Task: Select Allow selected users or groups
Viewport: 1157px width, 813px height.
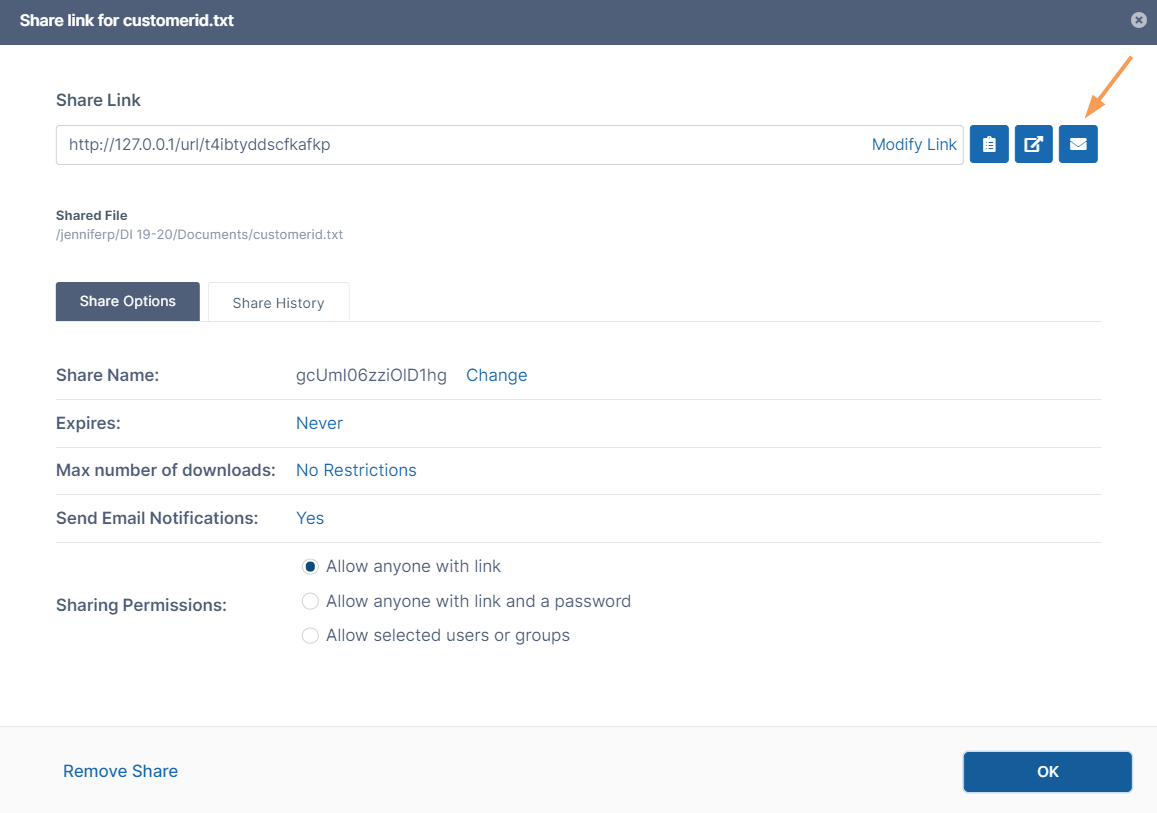Action: pyautogui.click(x=310, y=635)
